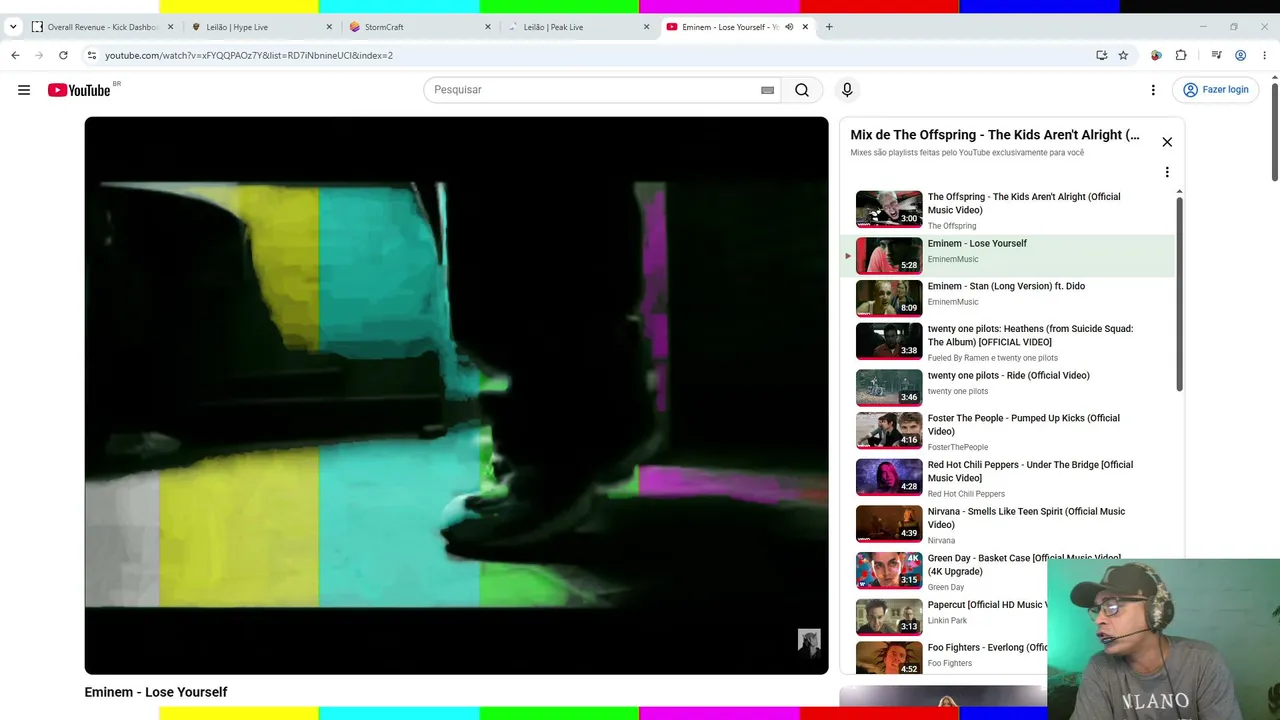Mute the Eminem tab audio icon
The image size is (1280, 720).
click(x=789, y=27)
